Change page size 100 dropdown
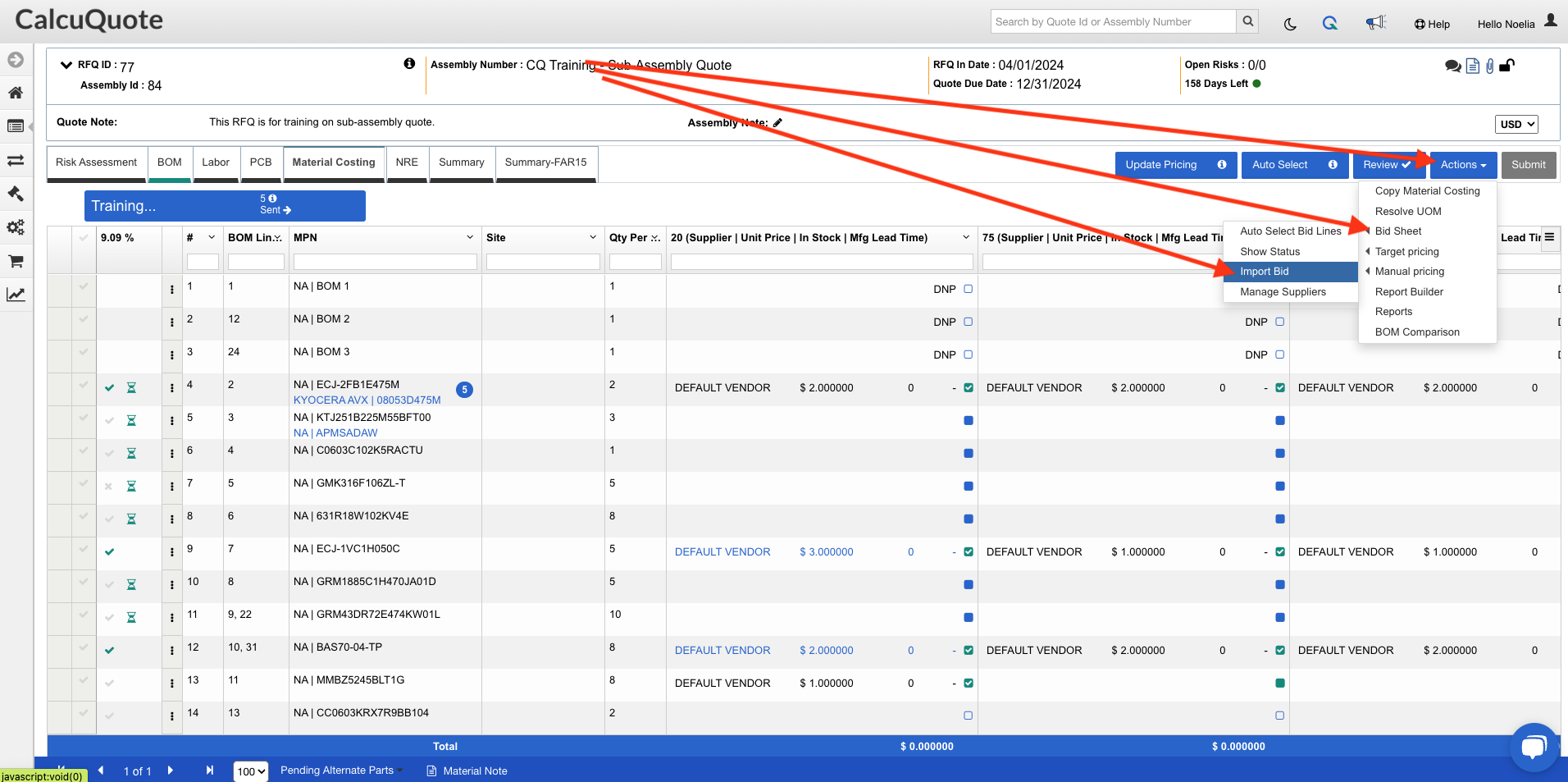 pyautogui.click(x=251, y=771)
